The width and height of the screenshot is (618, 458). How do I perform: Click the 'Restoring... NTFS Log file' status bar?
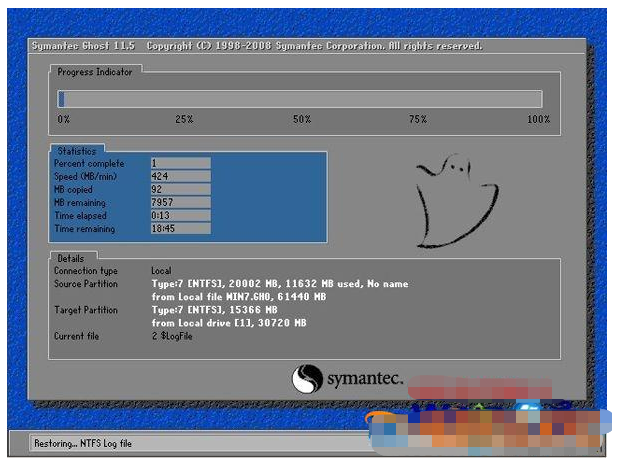pos(197,443)
